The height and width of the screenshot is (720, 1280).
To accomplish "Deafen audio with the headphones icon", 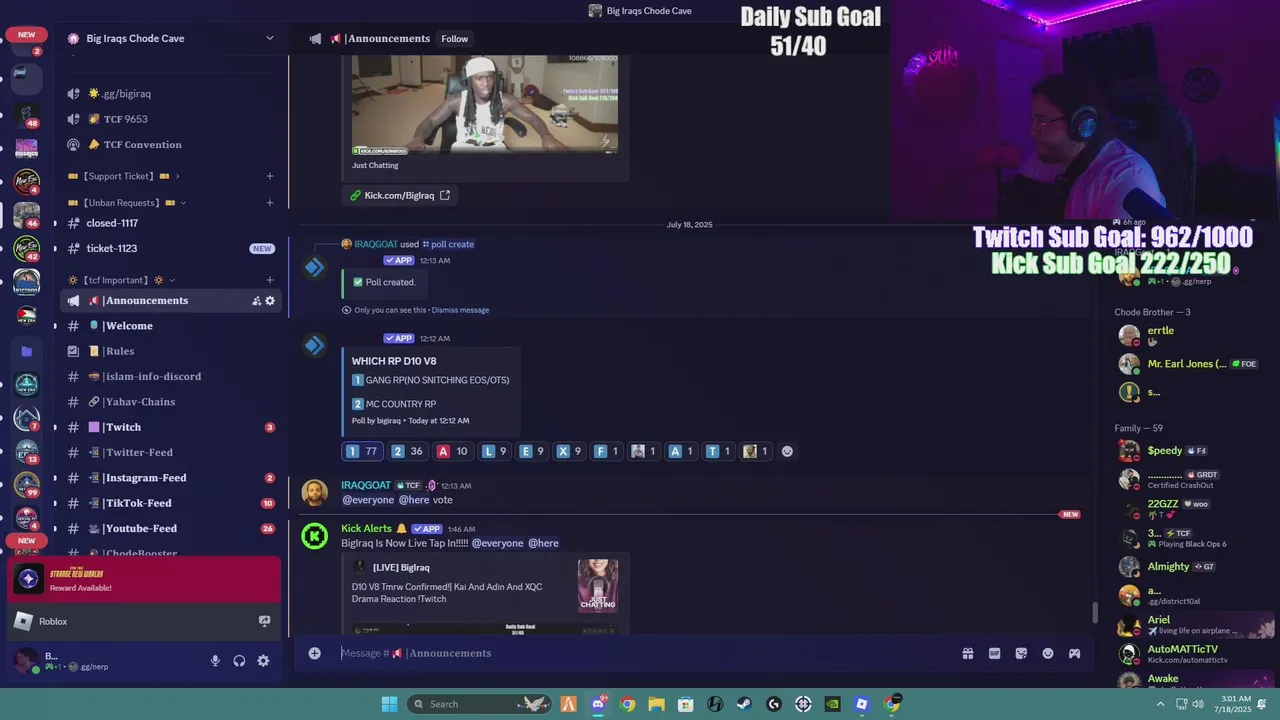I will [x=239, y=661].
